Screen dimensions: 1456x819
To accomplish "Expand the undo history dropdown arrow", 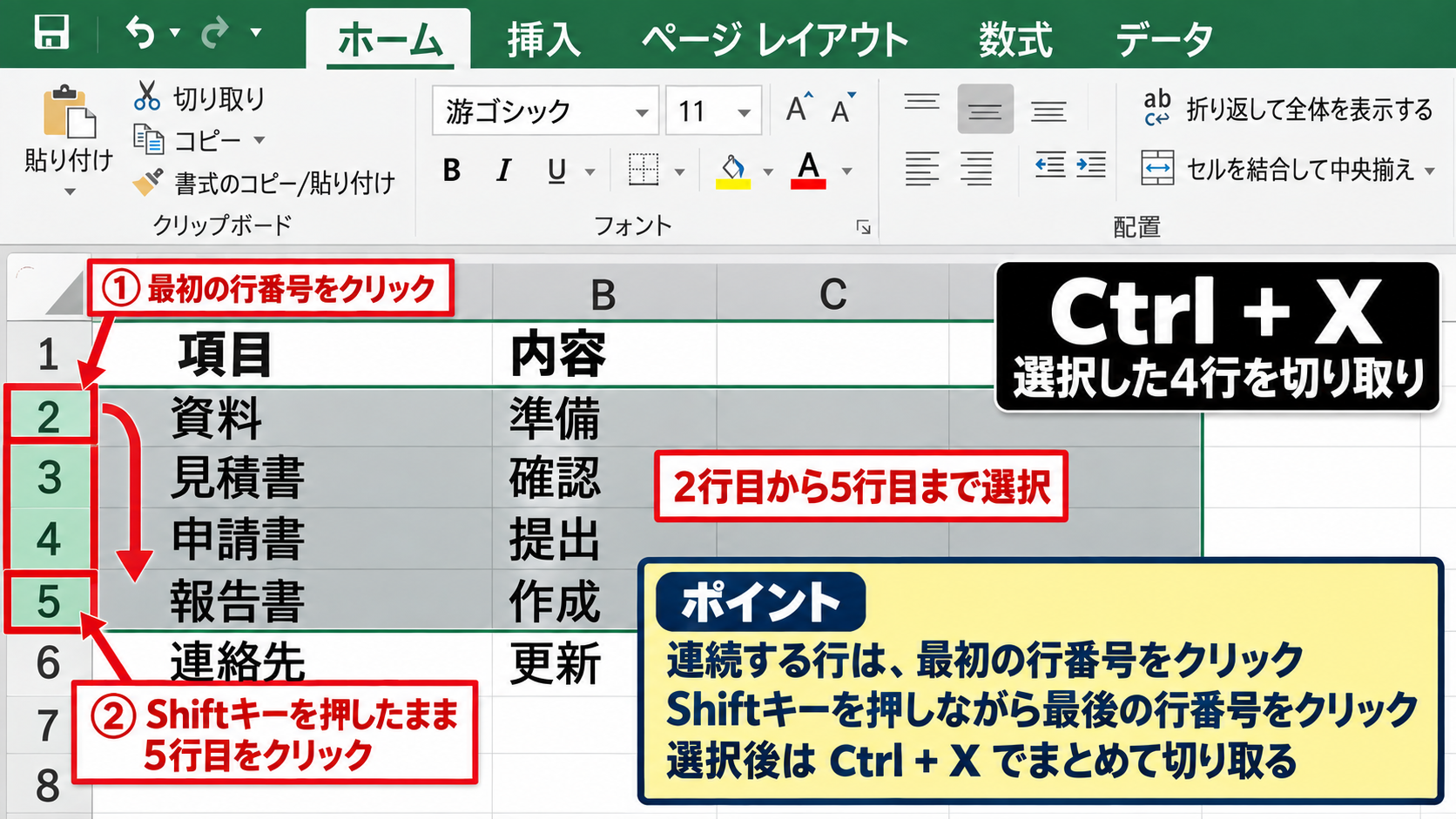I will tap(175, 33).
